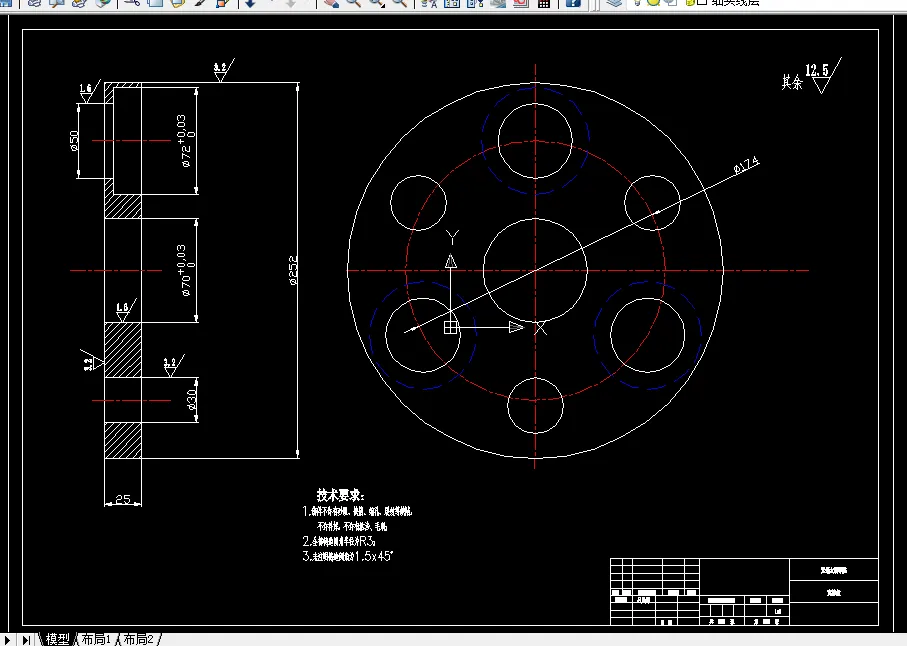Select the 25 width dimension text
Image resolution: width=907 pixels, height=646 pixels.
pyautogui.click(x=123, y=499)
